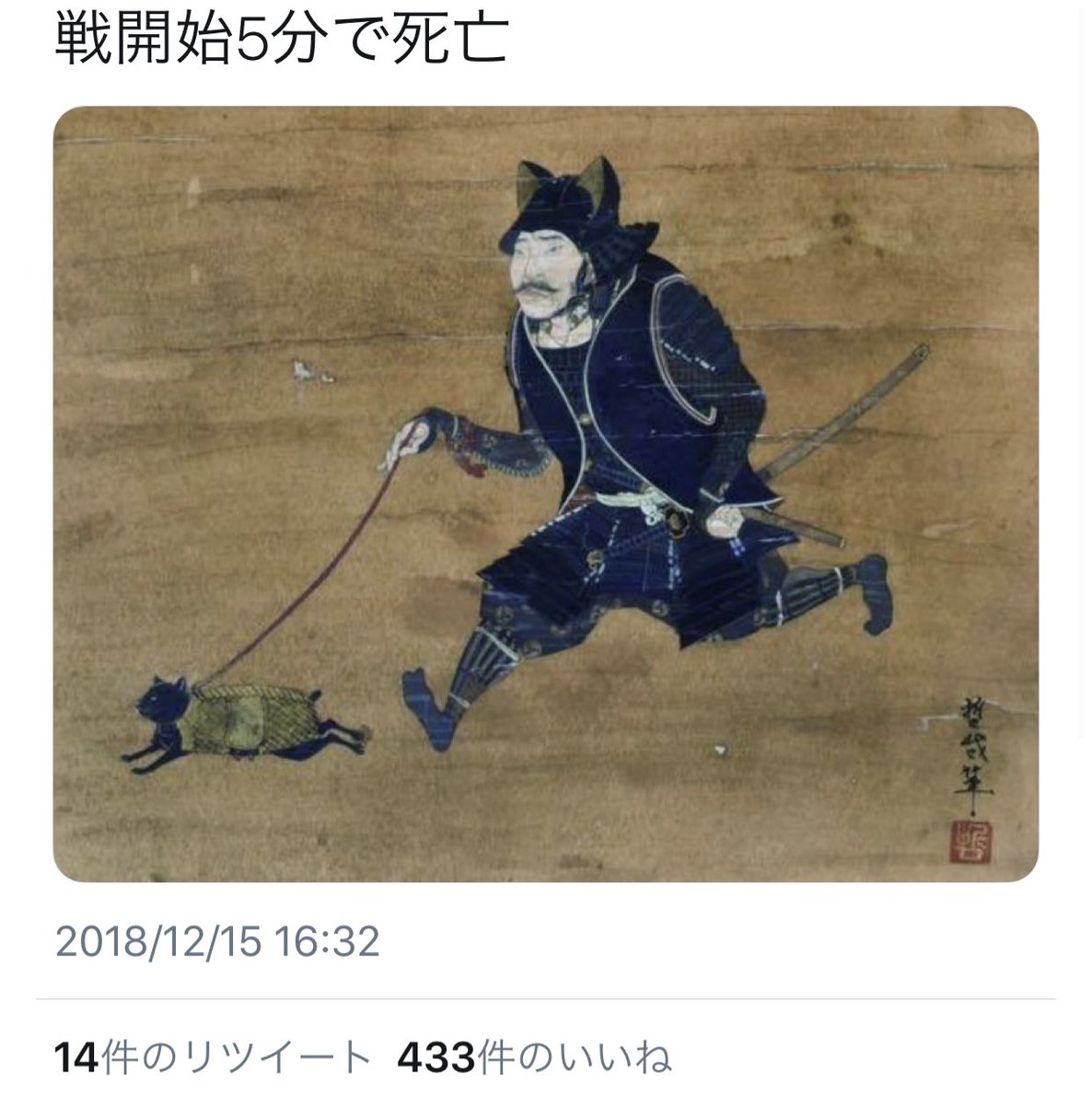Click the 2018/12/15 16:32 timestamp
Viewport: 1092px width, 1105px height.
point(218,944)
